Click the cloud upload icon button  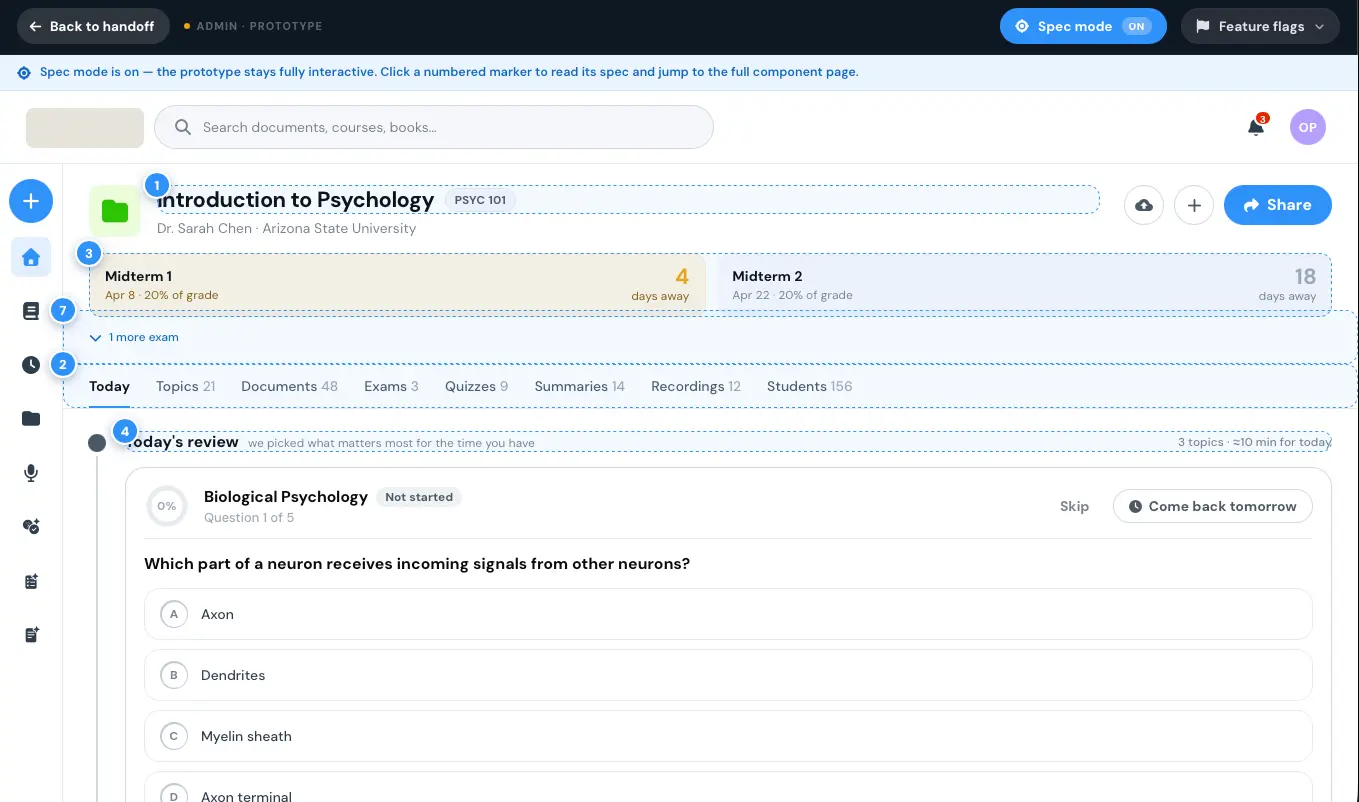[1144, 205]
